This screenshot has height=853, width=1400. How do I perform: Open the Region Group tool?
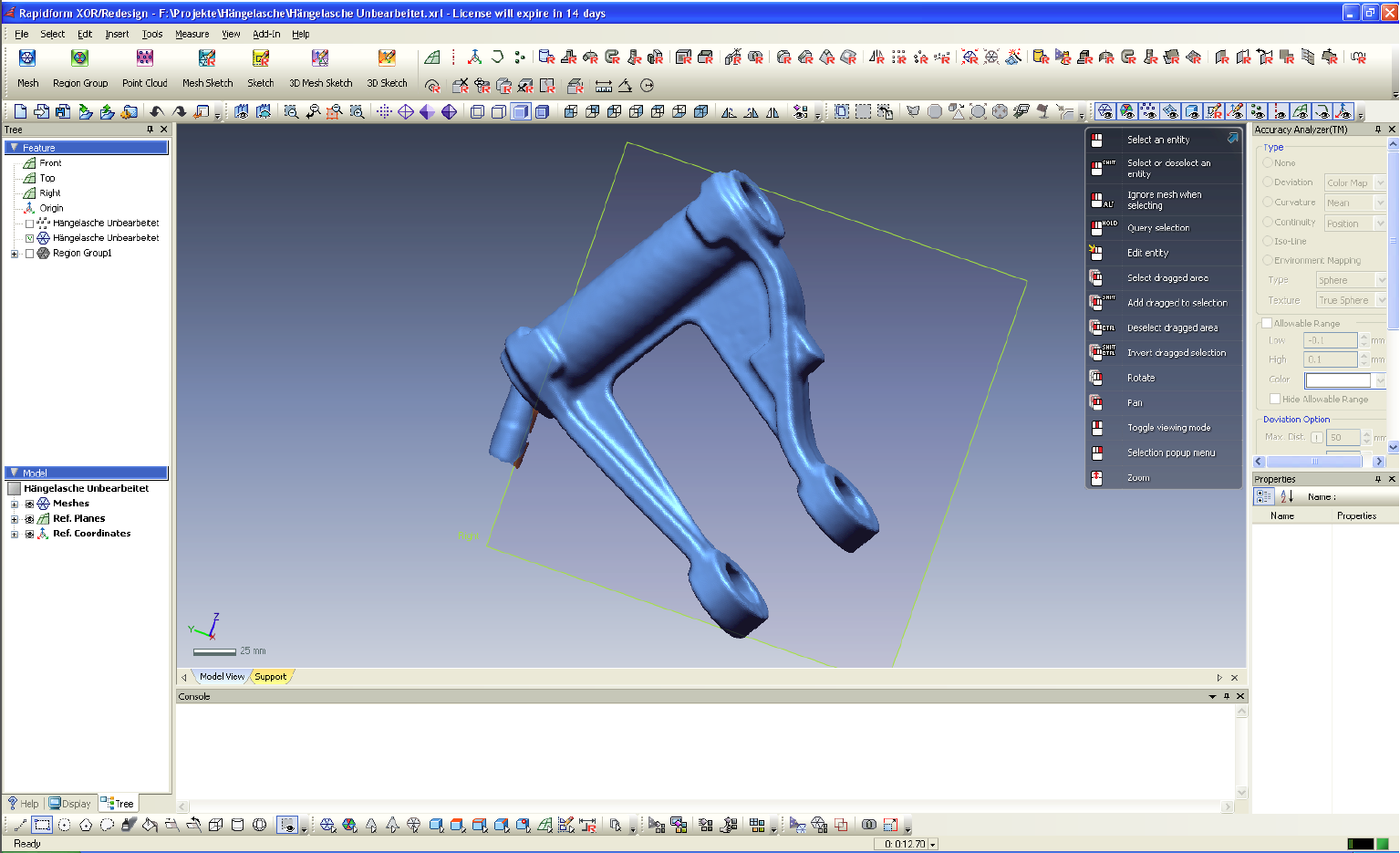(x=80, y=58)
